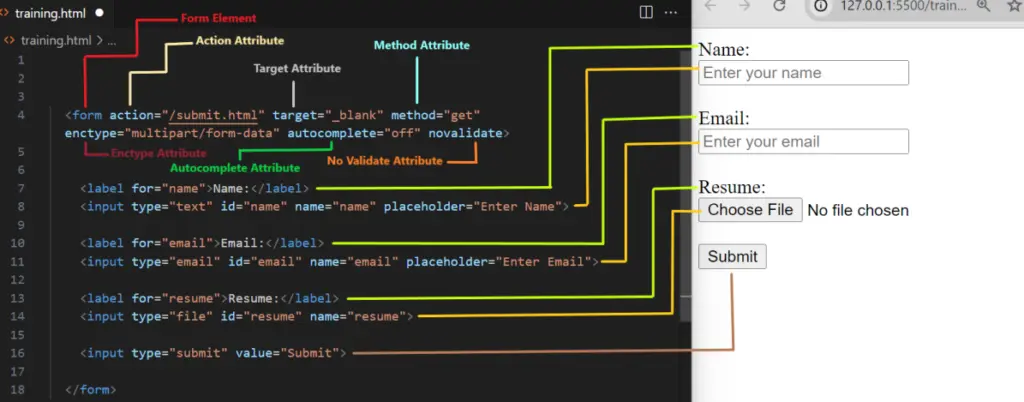Image resolution: width=1024 pixels, height=402 pixels.
Task: Click the closing </form> tag on line 18
Action: [91, 390]
